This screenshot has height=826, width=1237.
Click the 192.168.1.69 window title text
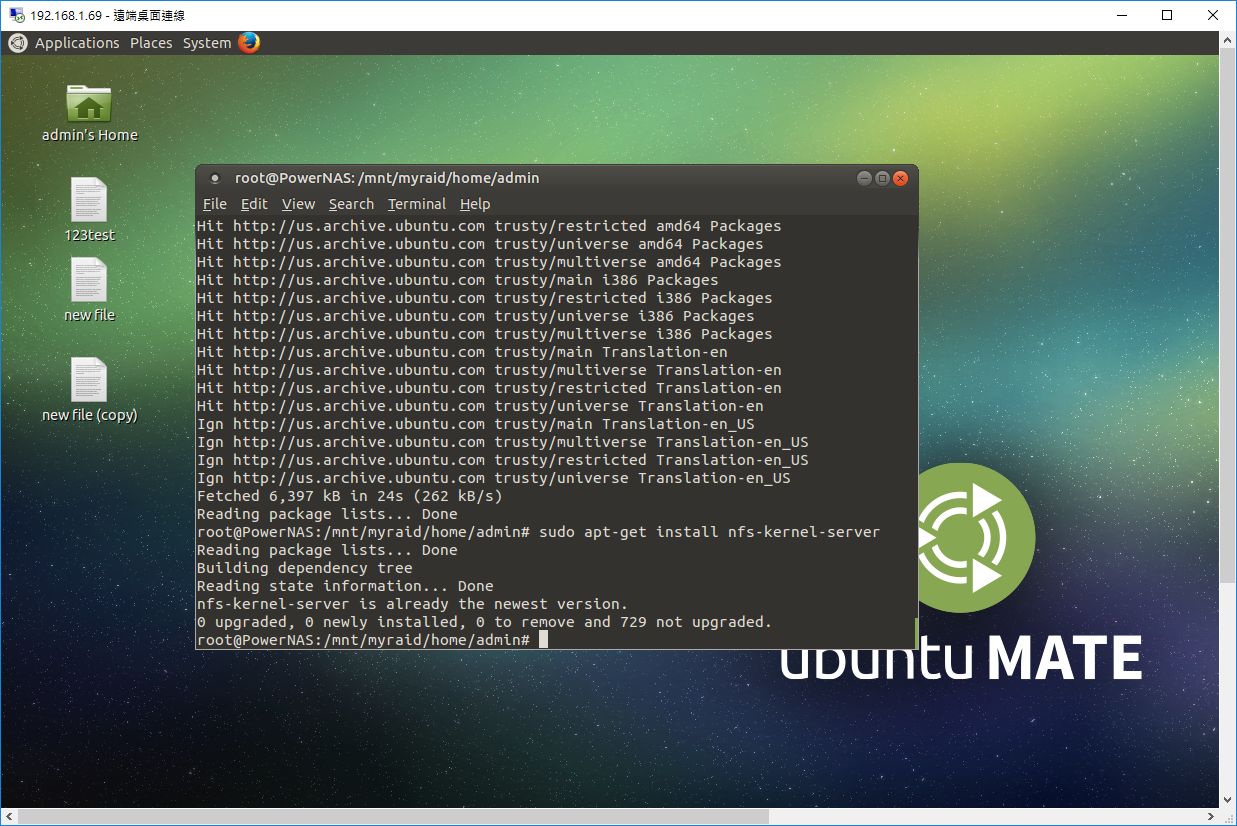pyautogui.click(x=107, y=15)
